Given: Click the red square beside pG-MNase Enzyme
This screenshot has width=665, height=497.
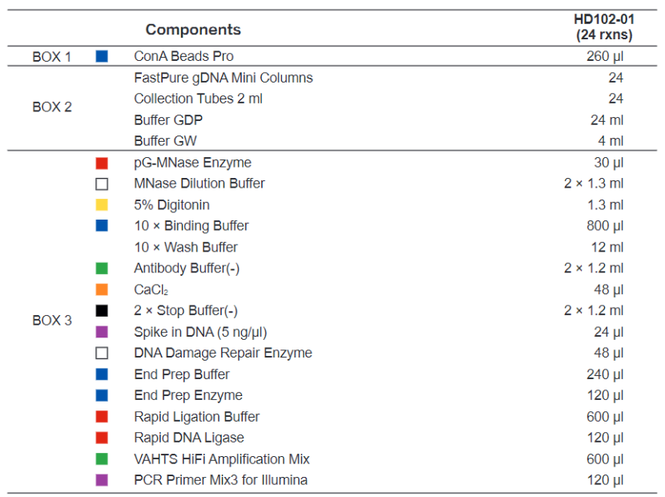Looking at the screenshot, I should pyautogui.click(x=102, y=163).
